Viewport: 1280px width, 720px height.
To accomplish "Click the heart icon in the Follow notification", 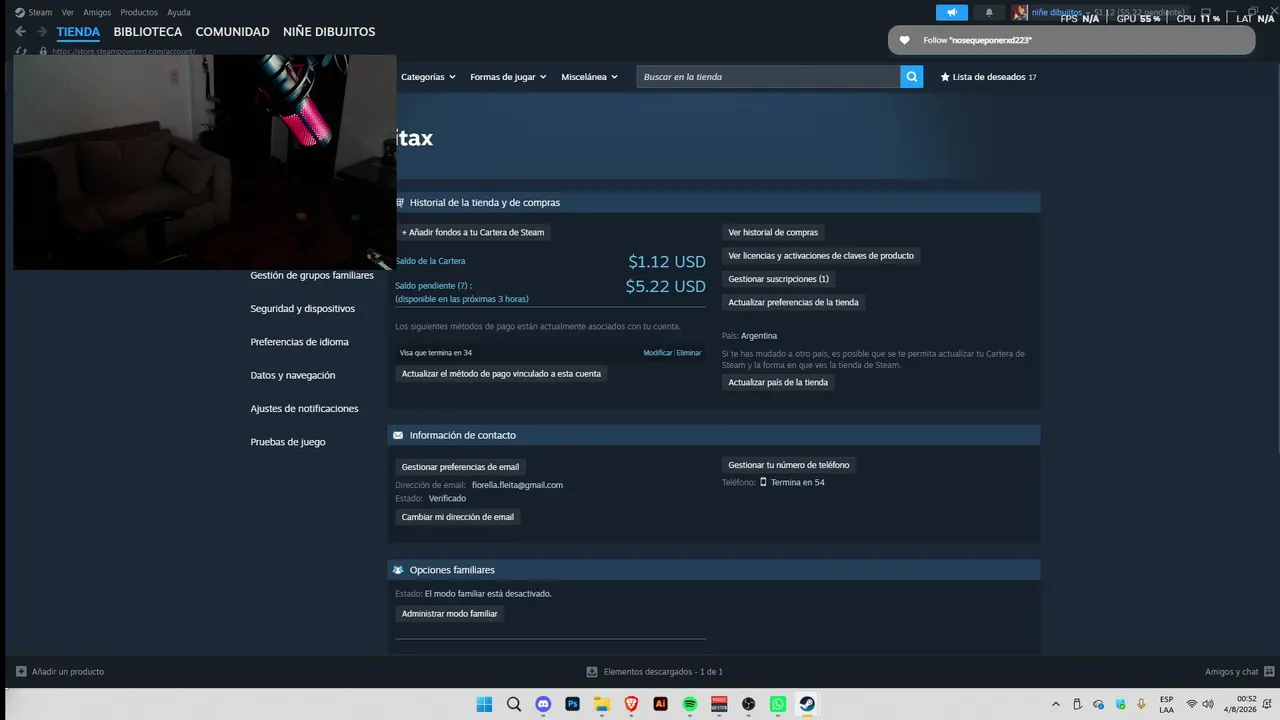I will click(905, 40).
